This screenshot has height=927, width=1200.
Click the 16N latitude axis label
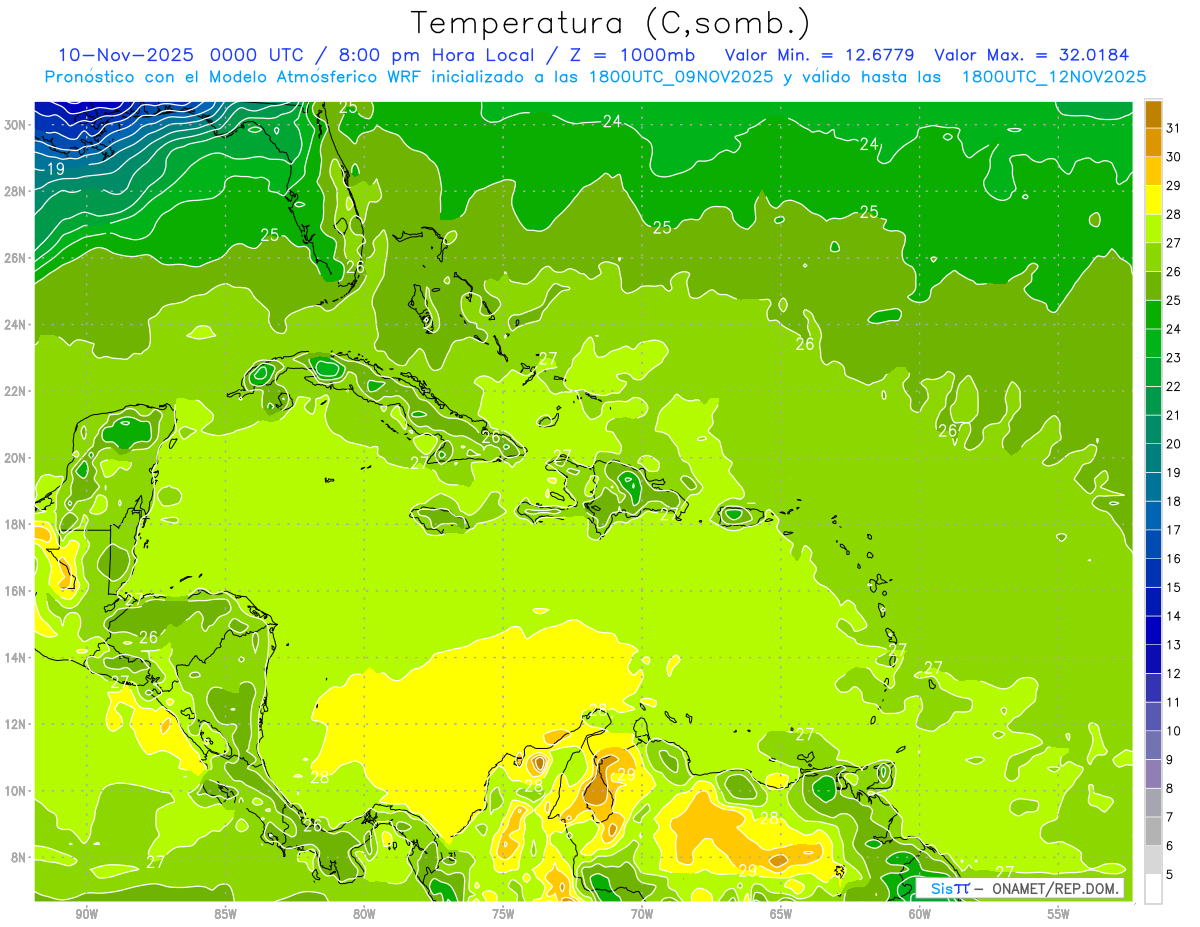tap(16, 591)
